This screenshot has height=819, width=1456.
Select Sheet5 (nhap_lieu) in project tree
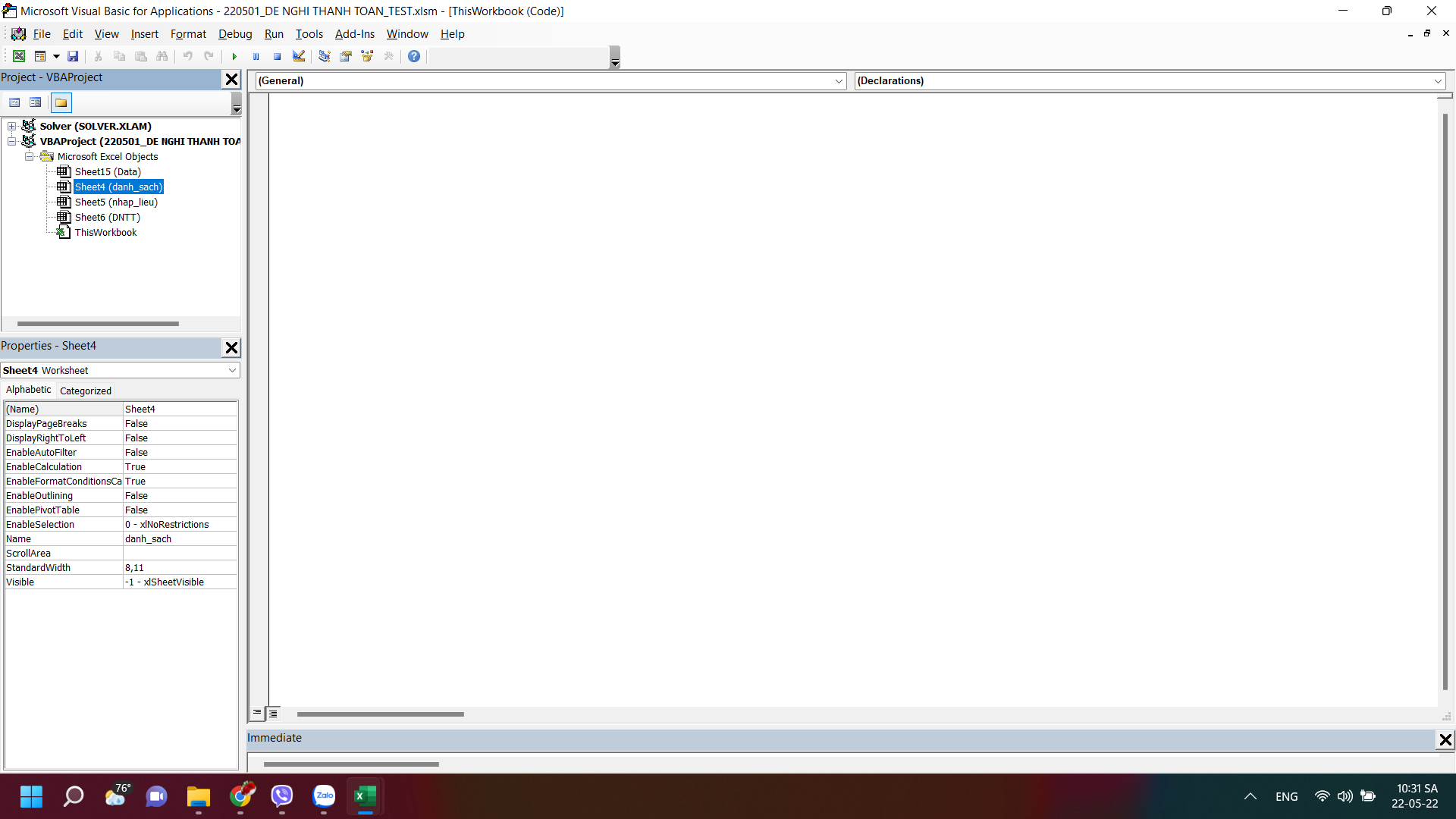pos(116,202)
